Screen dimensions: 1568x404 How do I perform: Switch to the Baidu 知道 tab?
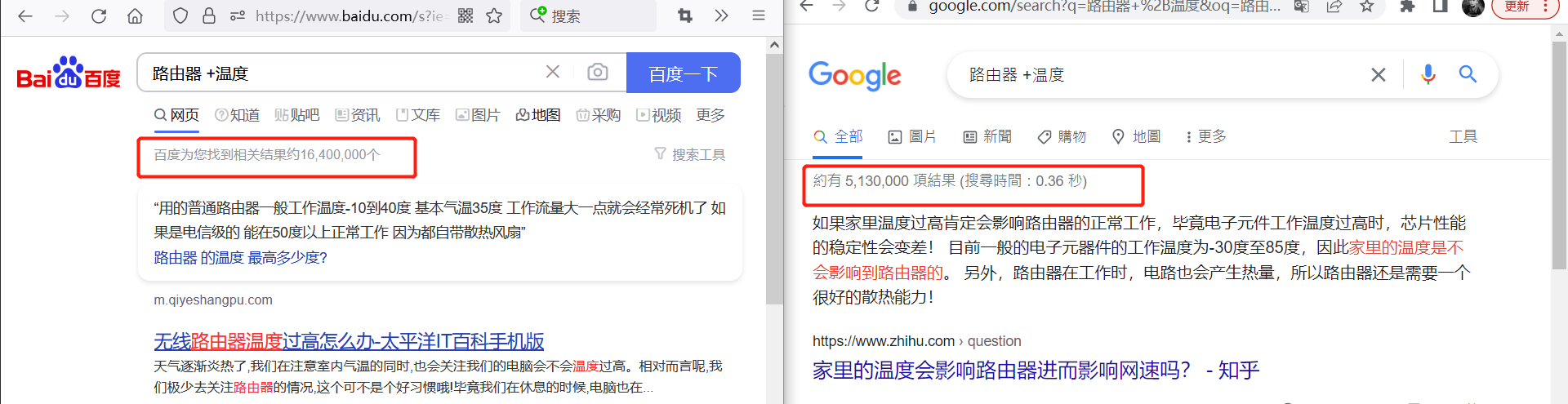pyautogui.click(x=237, y=115)
